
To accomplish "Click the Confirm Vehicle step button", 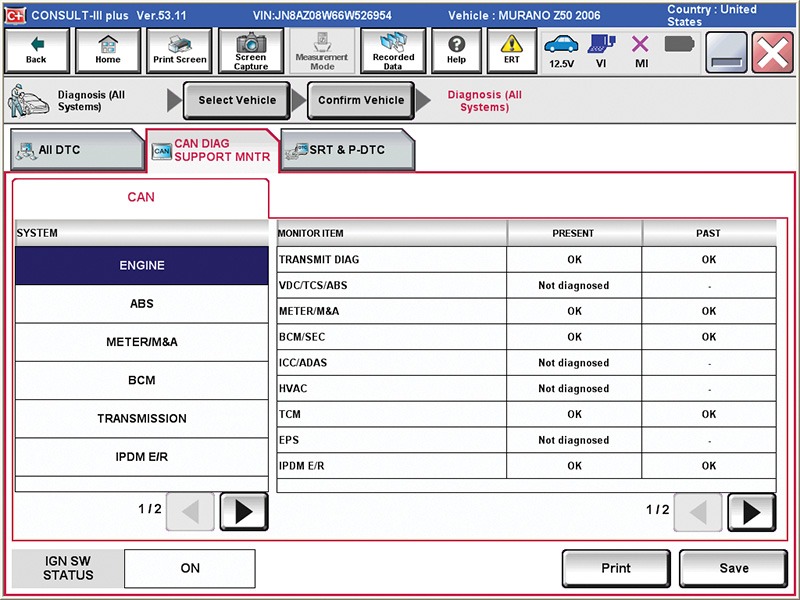I will pyautogui.click(x=361, y=101).
